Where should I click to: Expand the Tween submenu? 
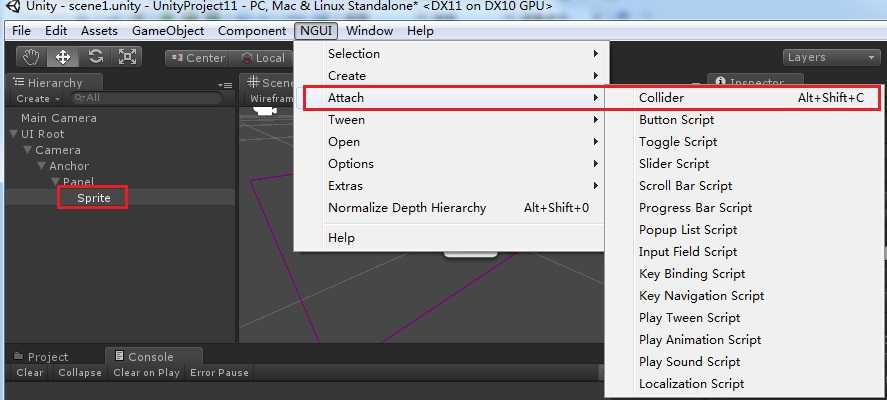click(451, 120)
